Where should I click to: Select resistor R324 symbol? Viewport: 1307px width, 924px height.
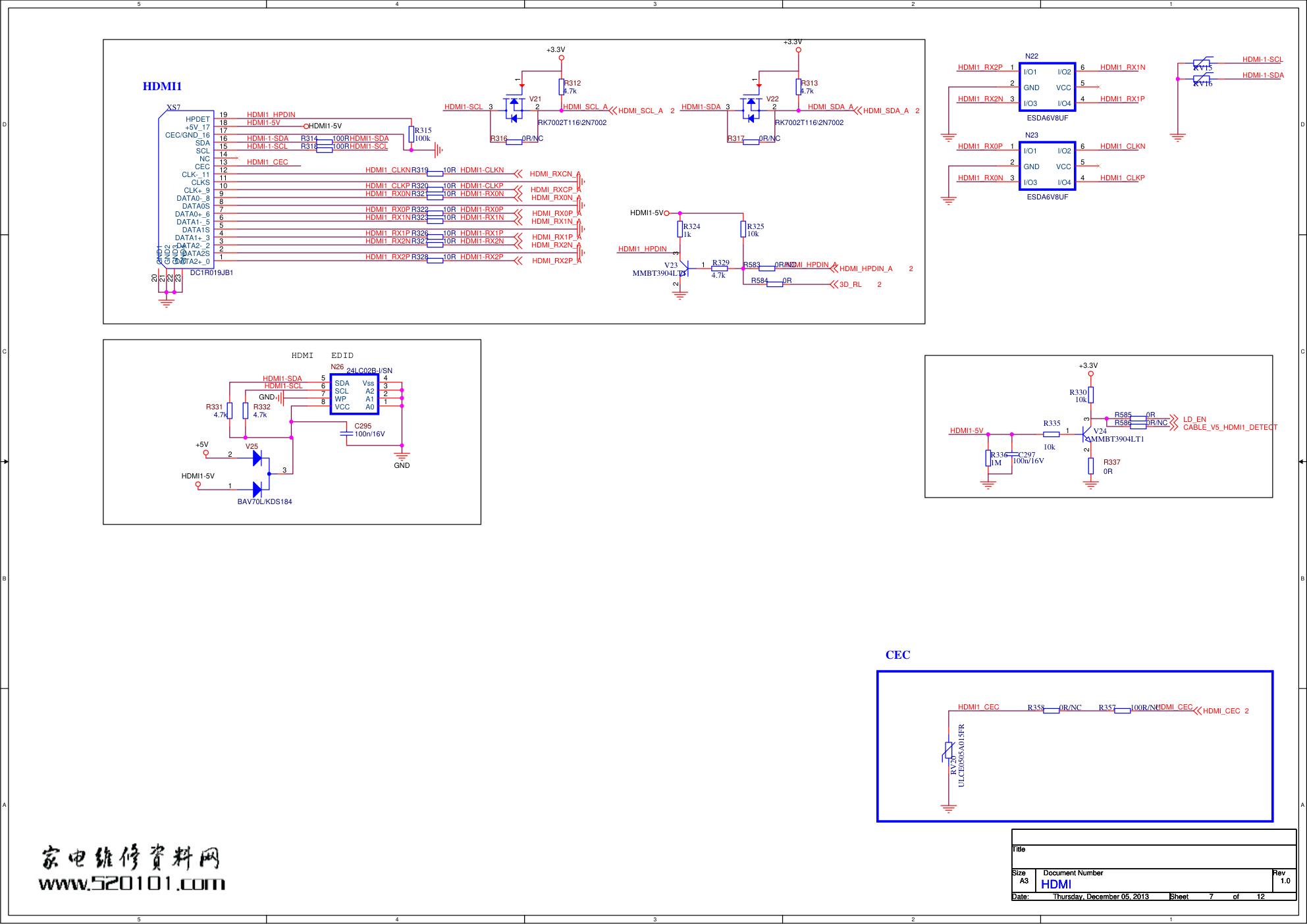[x=680, y=229]
